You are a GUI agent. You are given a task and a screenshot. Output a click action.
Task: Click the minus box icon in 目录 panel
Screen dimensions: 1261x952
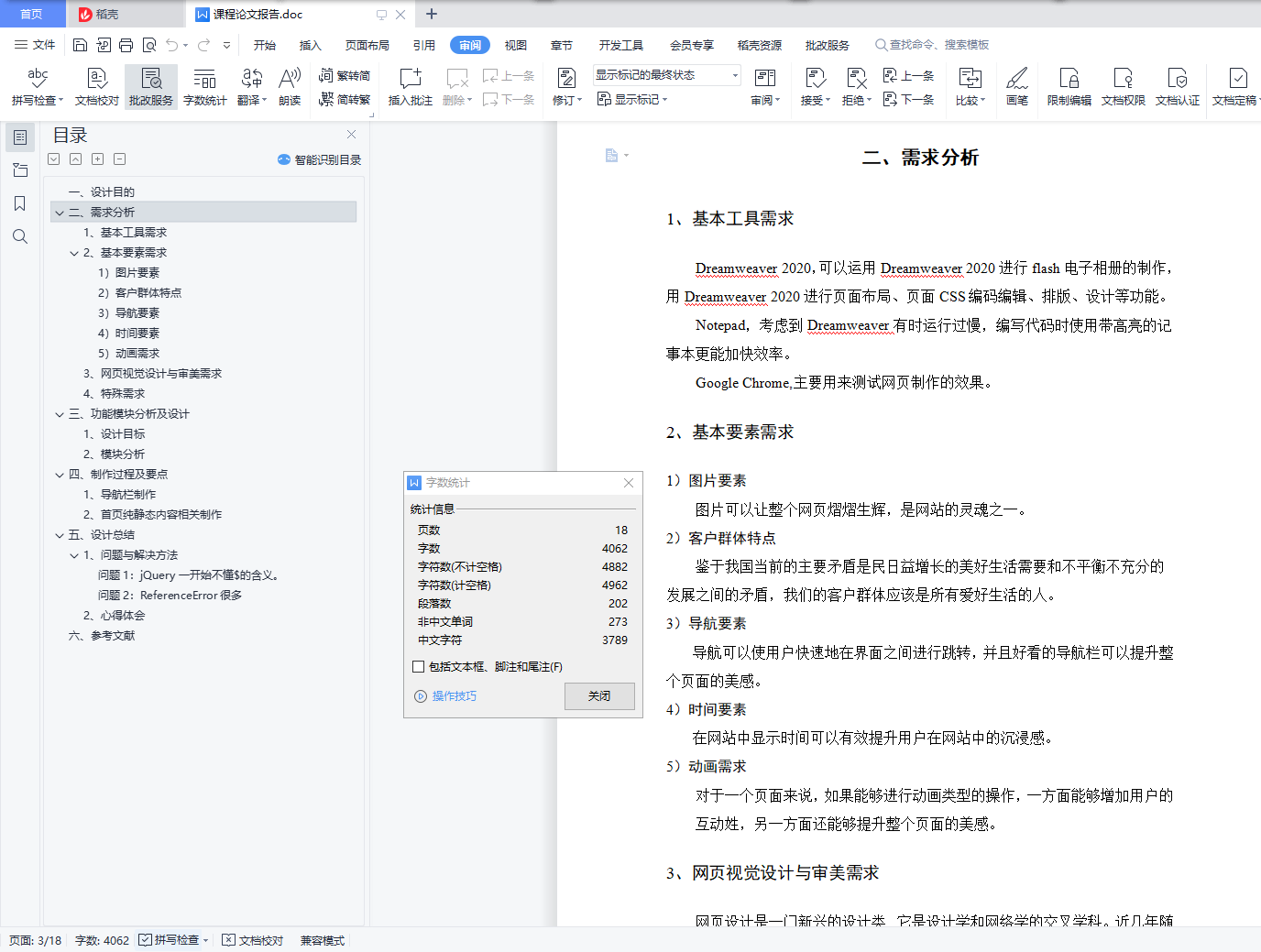120,159
